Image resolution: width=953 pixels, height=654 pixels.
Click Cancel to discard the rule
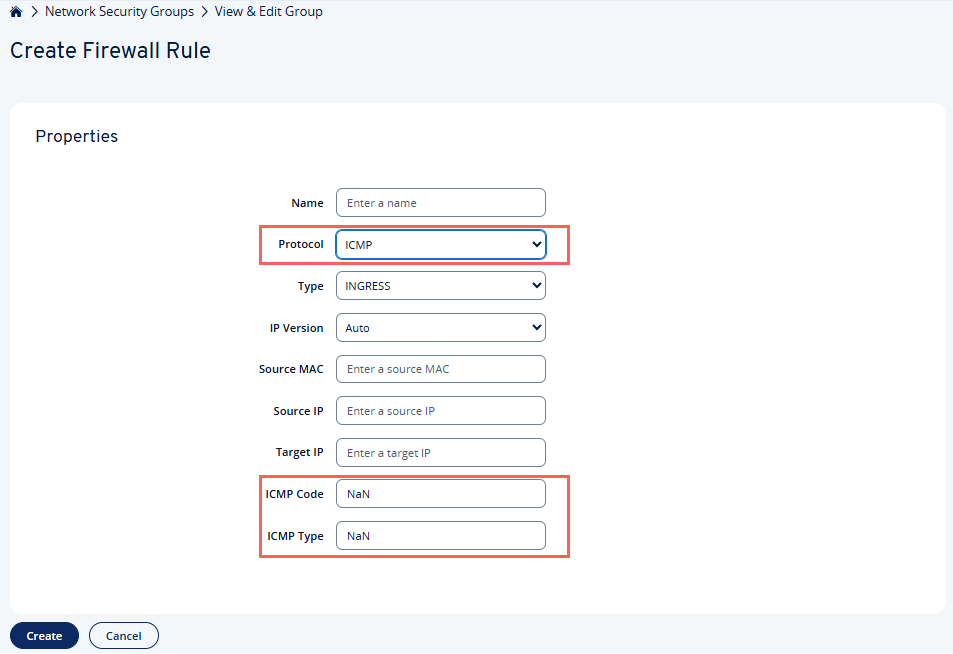pos(123,635)
